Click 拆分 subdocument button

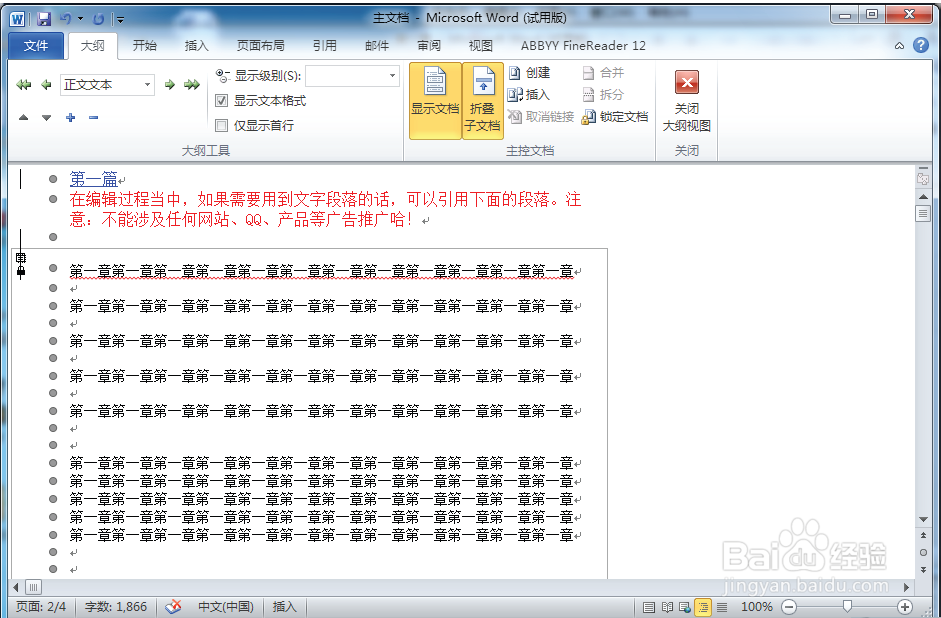tap(603, 95)
